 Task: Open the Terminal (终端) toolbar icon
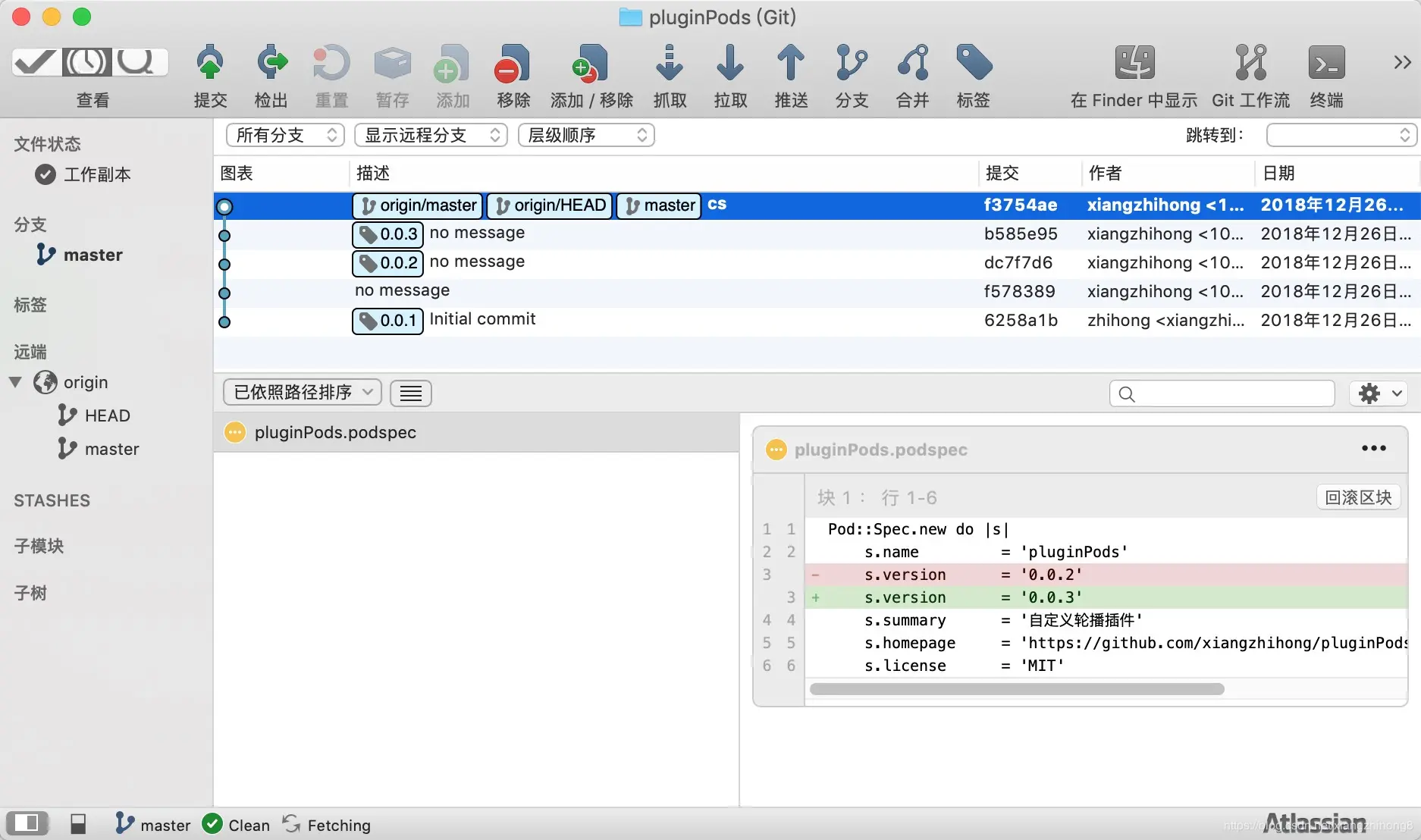[1326, 63]
